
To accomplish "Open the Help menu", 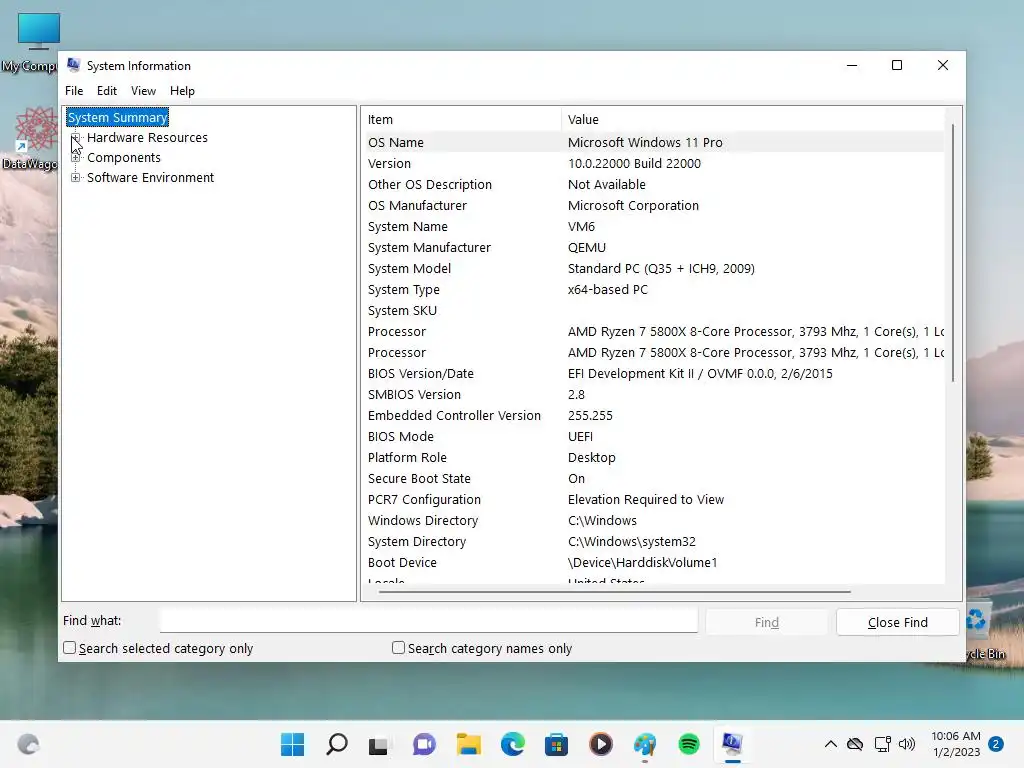I will coord(182,91).
